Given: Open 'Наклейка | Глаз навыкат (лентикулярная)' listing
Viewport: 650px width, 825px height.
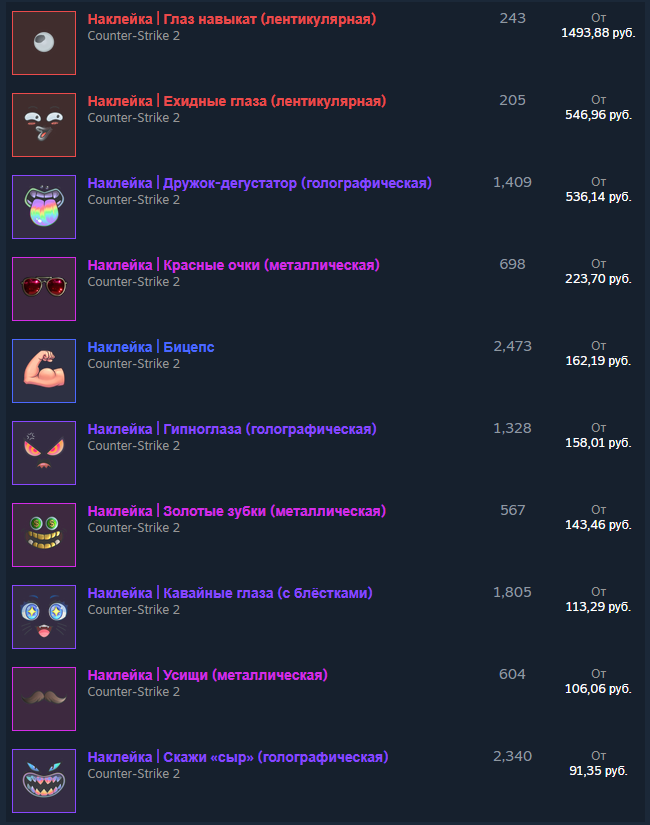Looking at the screenshot, I should 232,19.
